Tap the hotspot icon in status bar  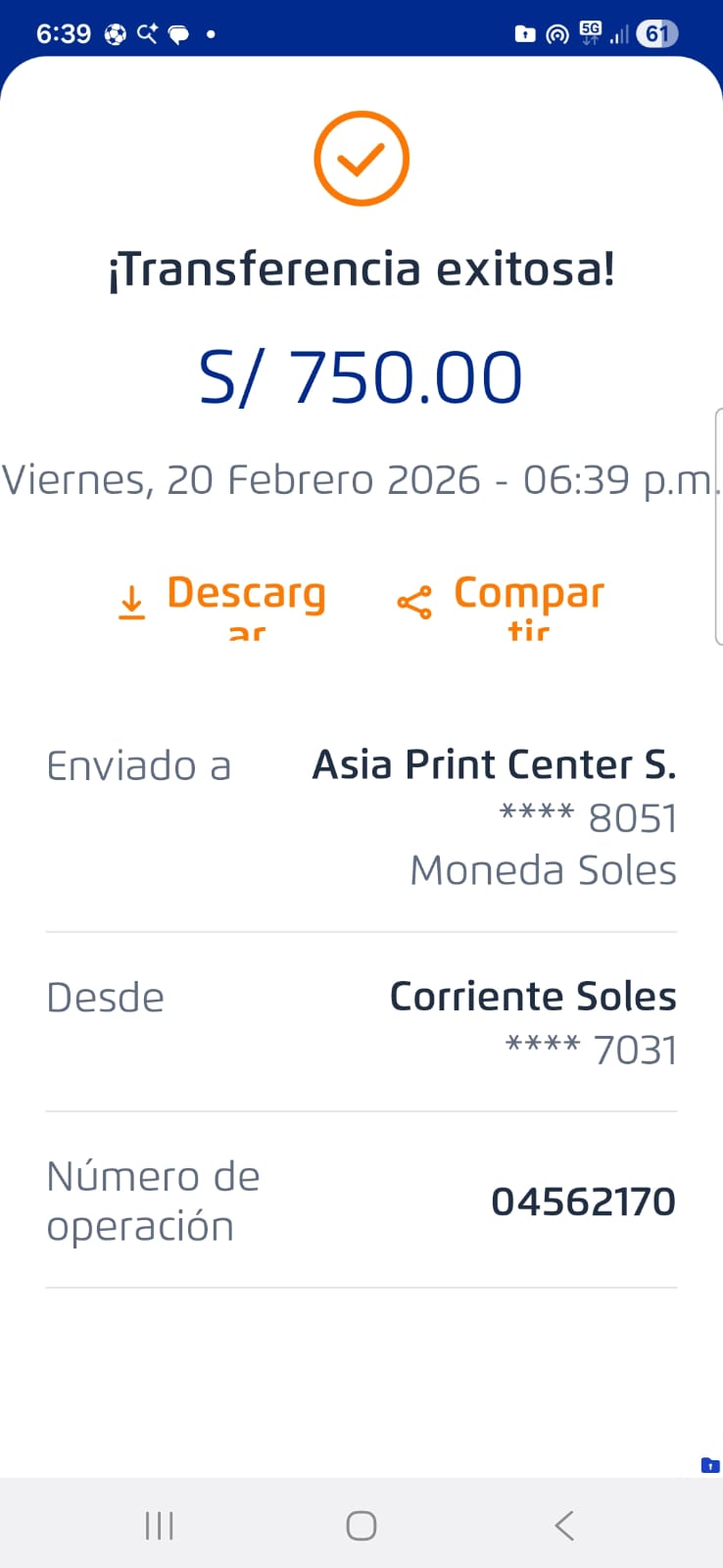coord(556,34)
